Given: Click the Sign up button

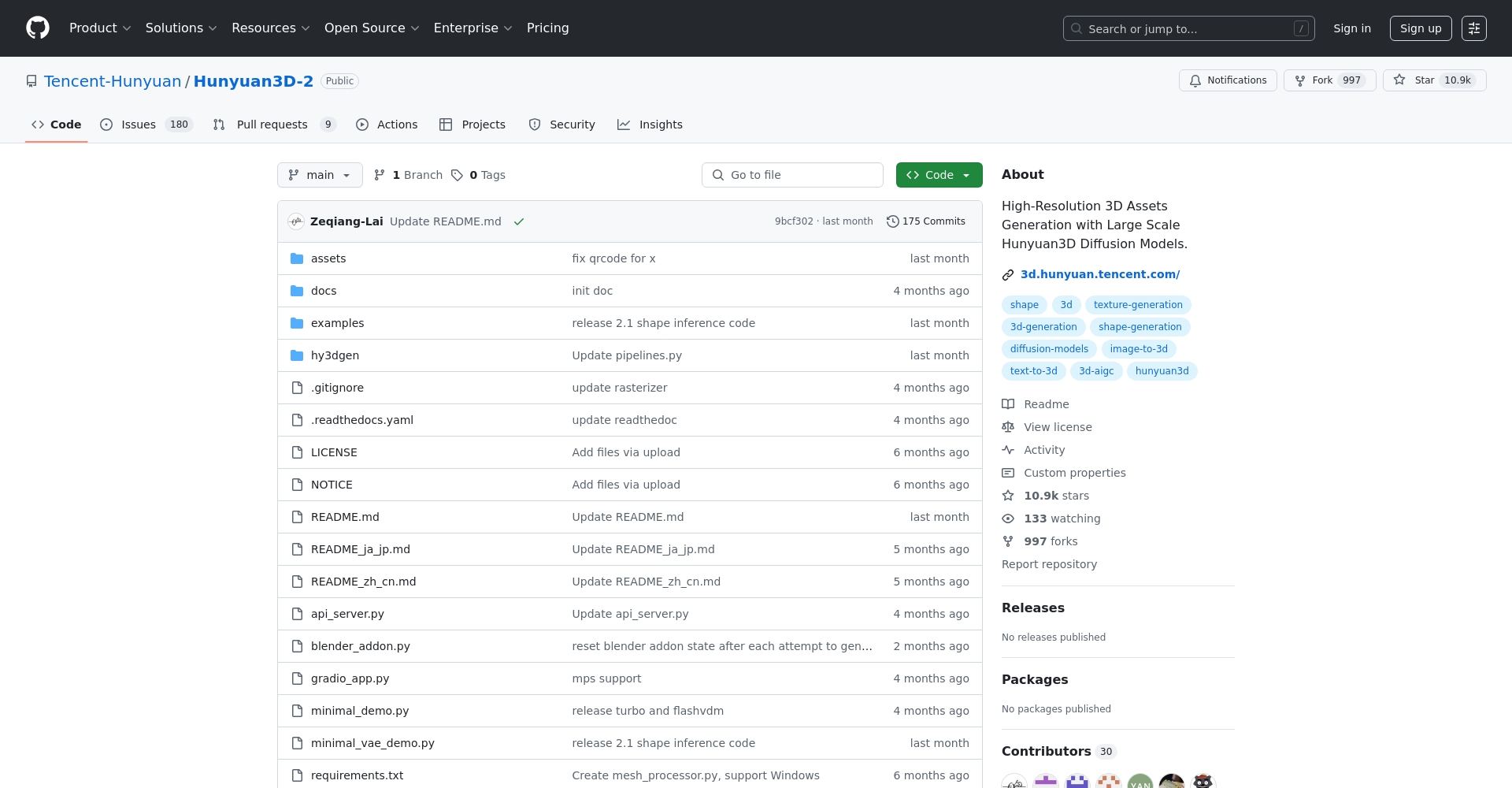Looking at the screenshot, I should [x=1421, y=28].
